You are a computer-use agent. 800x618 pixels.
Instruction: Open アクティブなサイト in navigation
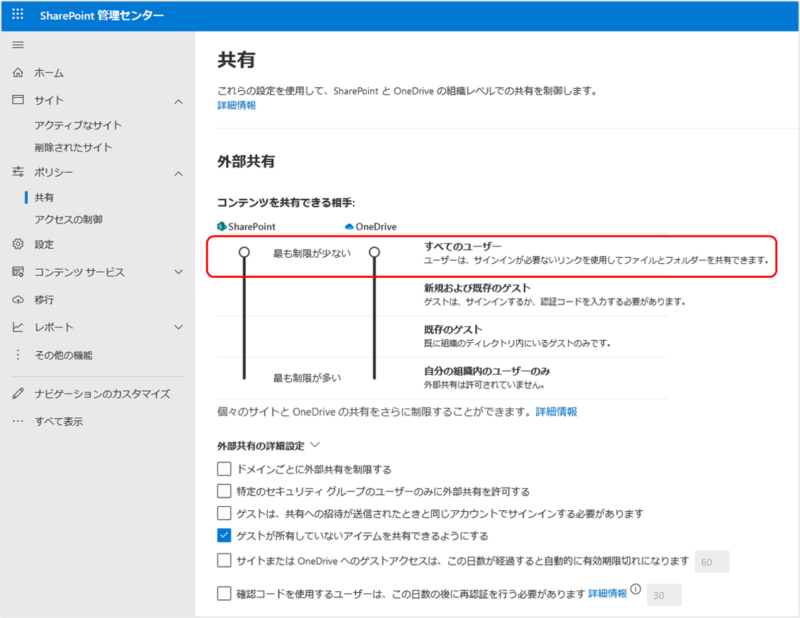tap(78, 125)
